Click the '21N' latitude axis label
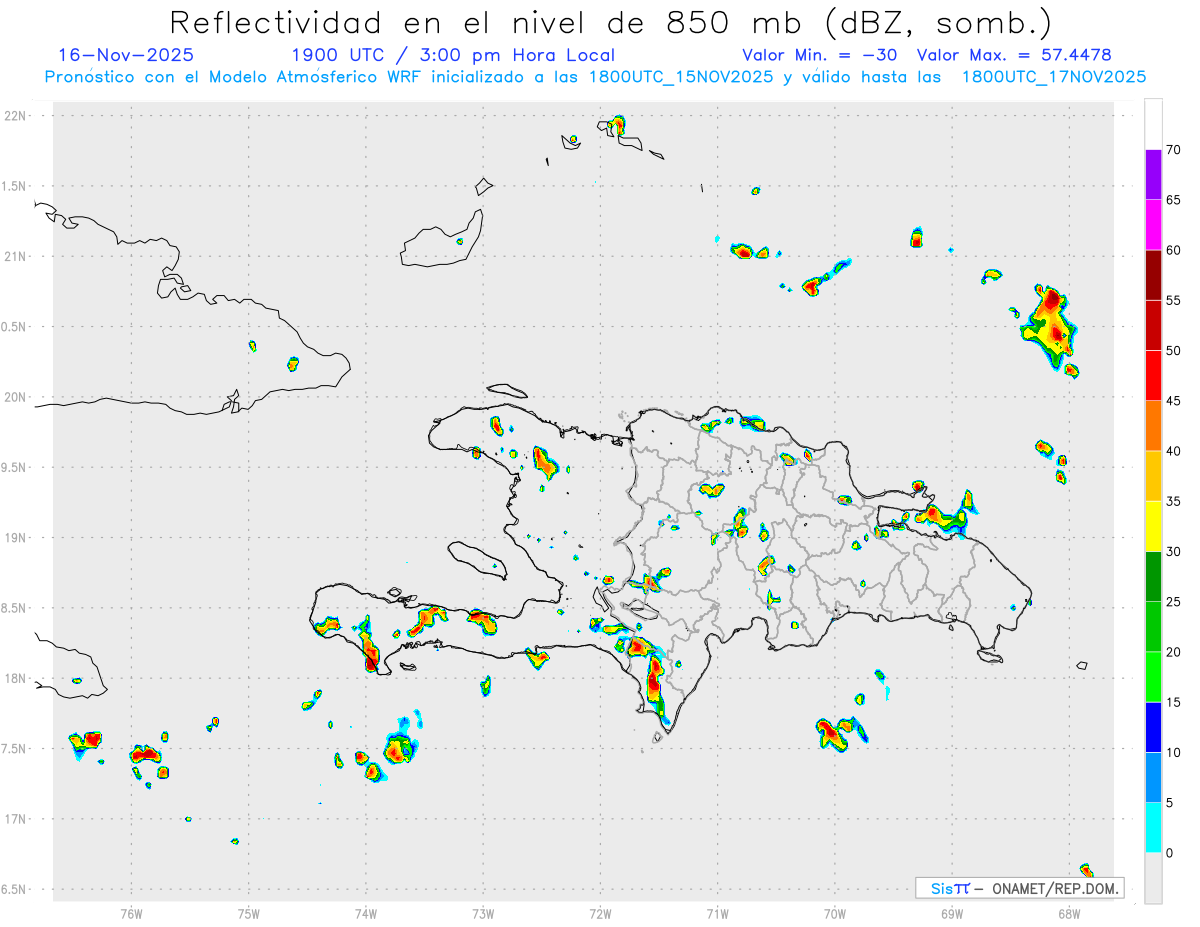 click(x=17, y=256)
